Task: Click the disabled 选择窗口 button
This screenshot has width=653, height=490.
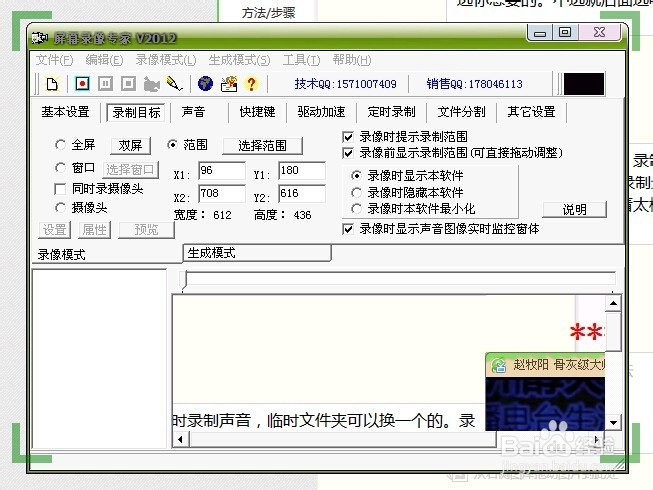Action: 130,169
